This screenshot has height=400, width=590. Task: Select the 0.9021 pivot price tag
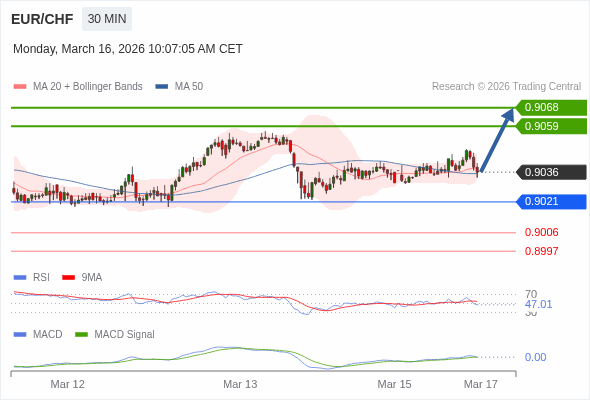pyautogui.click(x=551, y=202)
